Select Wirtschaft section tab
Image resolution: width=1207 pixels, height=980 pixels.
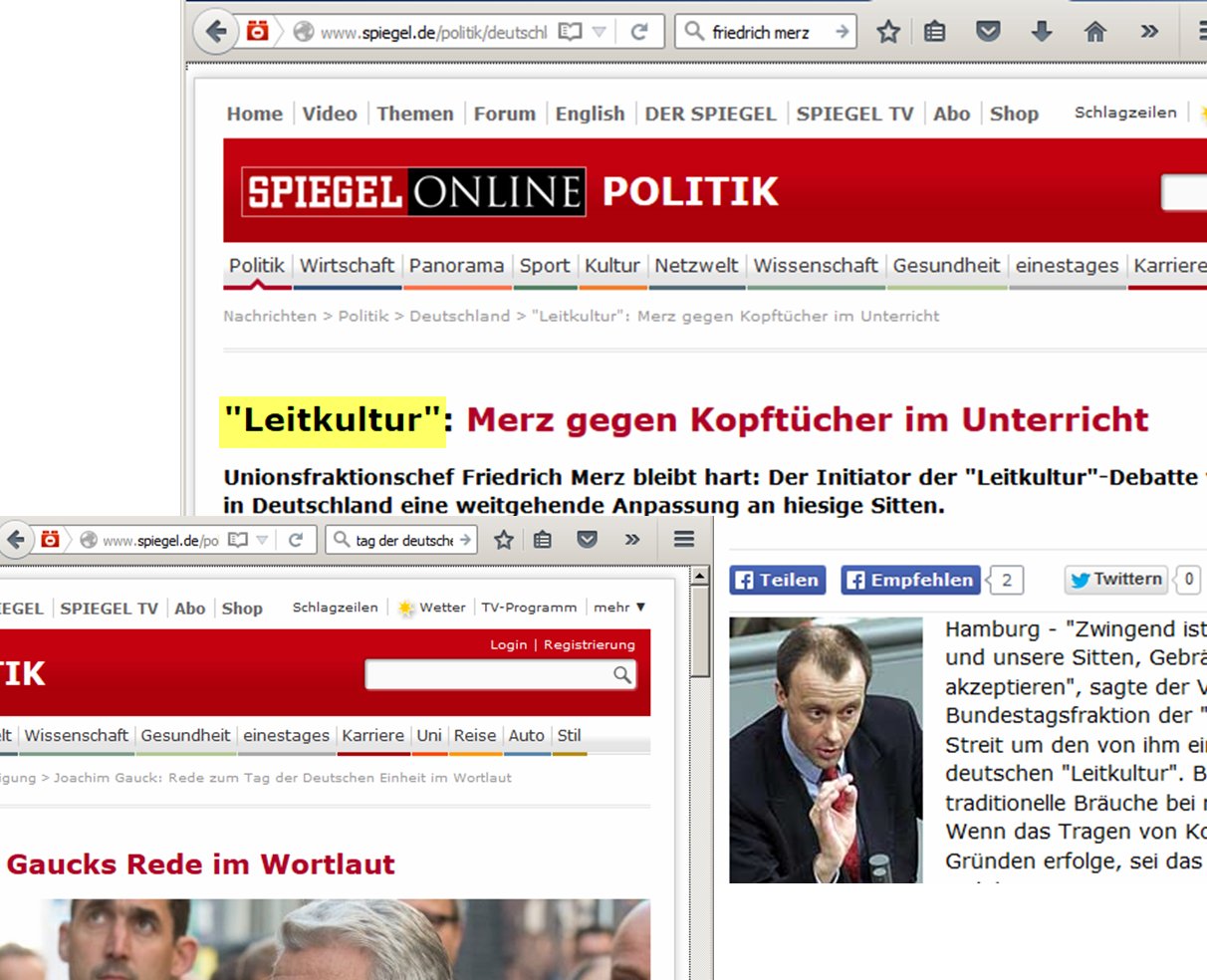[348, 266]
